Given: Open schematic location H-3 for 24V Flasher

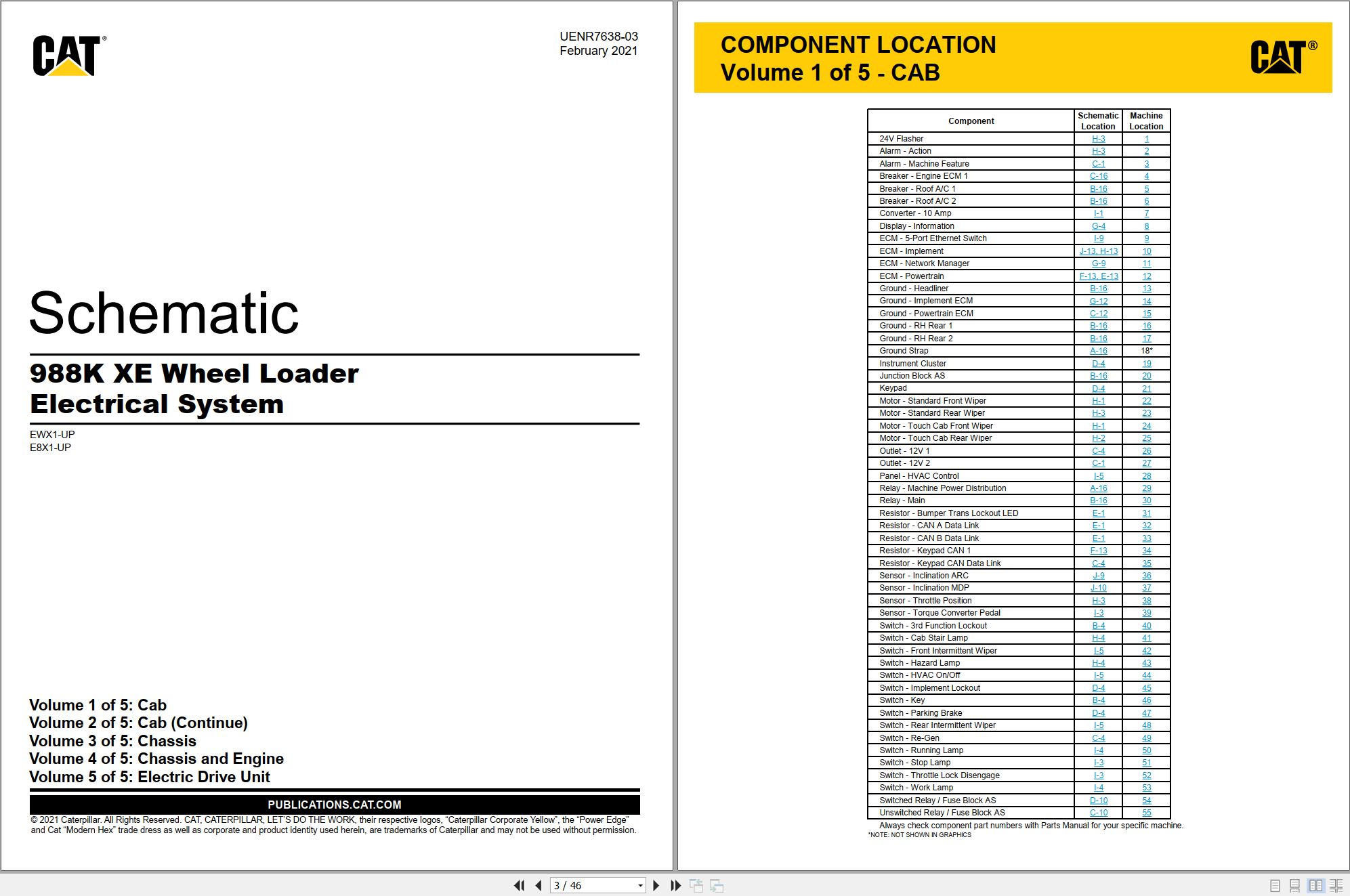Looking at the screenshot, I should pos(1098,139).
